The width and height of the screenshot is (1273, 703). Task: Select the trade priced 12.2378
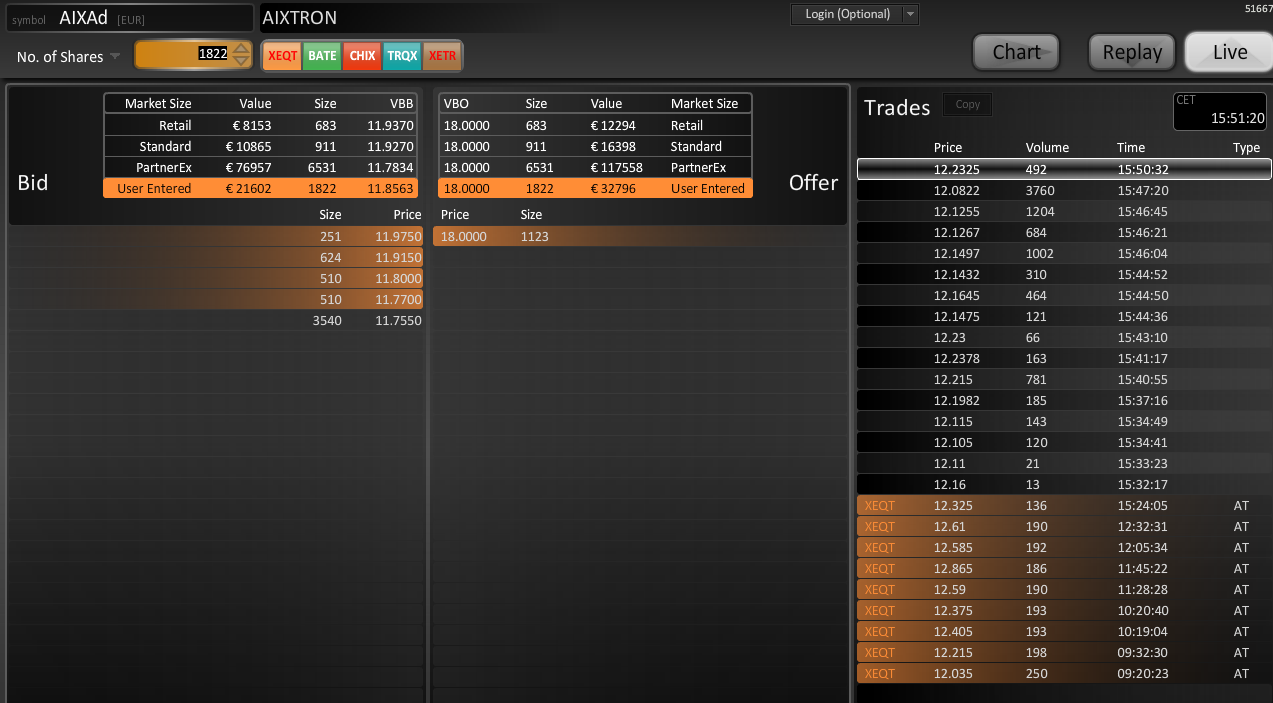point(1064,358)
